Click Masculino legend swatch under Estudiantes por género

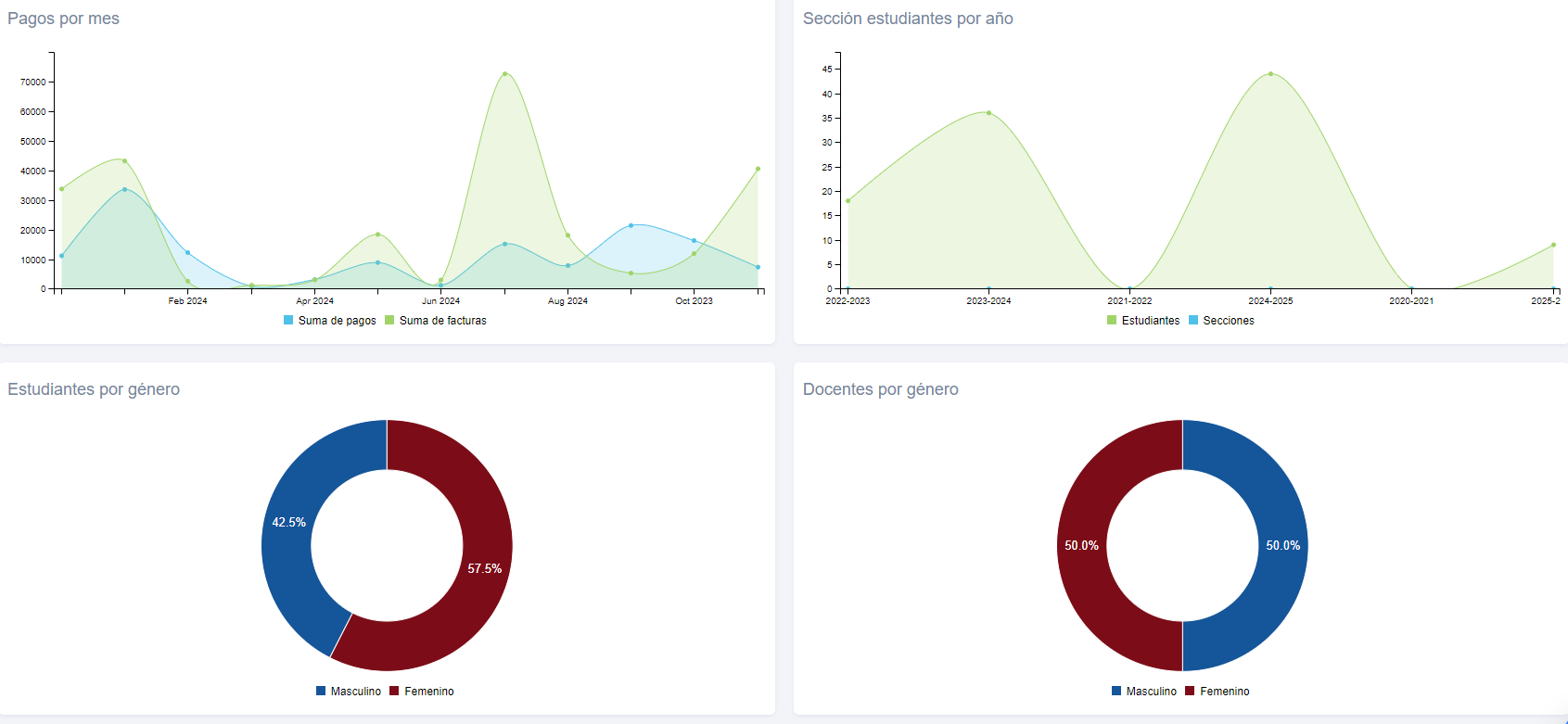click(x=321, y=691)
